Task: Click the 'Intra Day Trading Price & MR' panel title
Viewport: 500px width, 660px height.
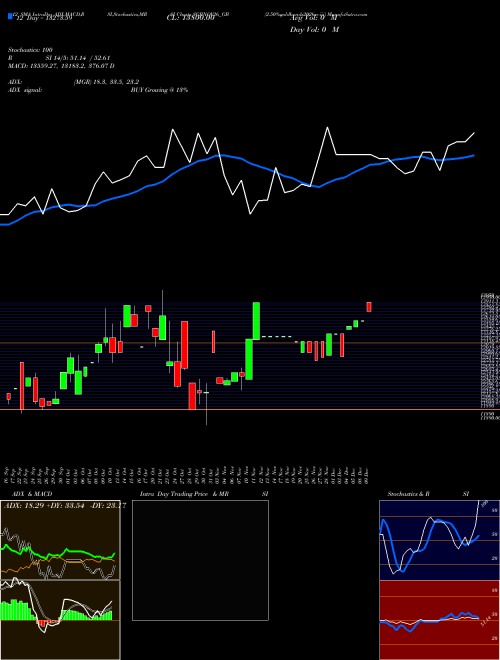Action: coord(184,494)
